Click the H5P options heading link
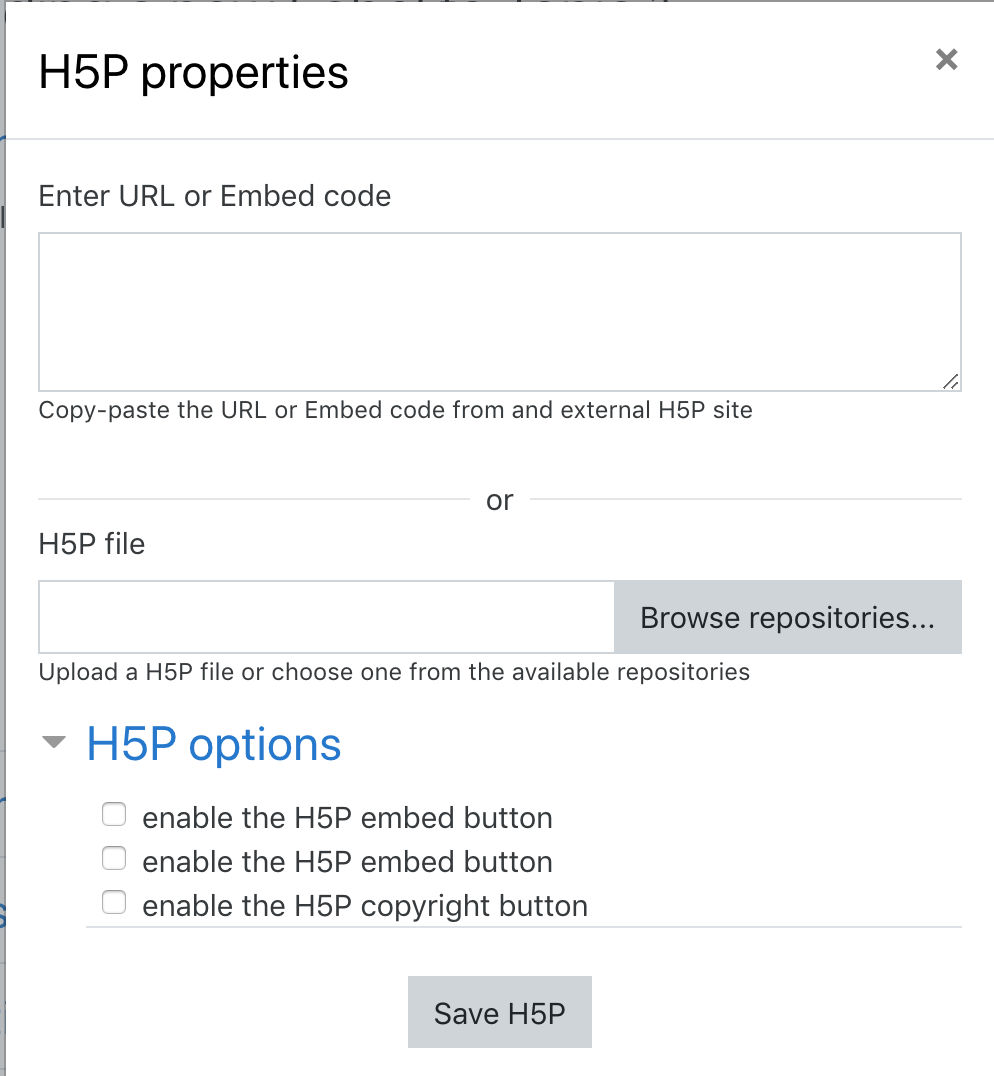 213,745
